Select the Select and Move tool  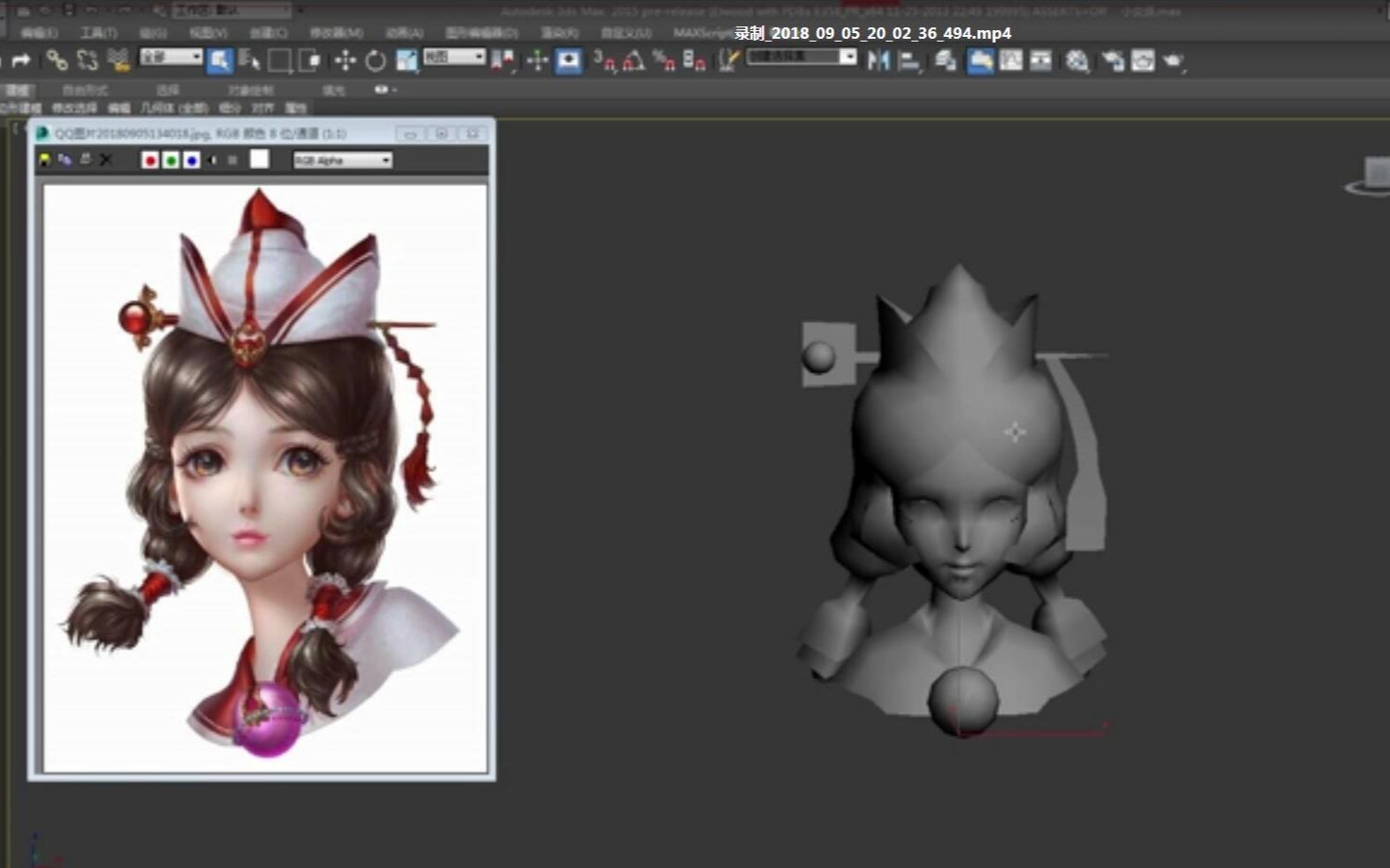(x=345, y=61)
